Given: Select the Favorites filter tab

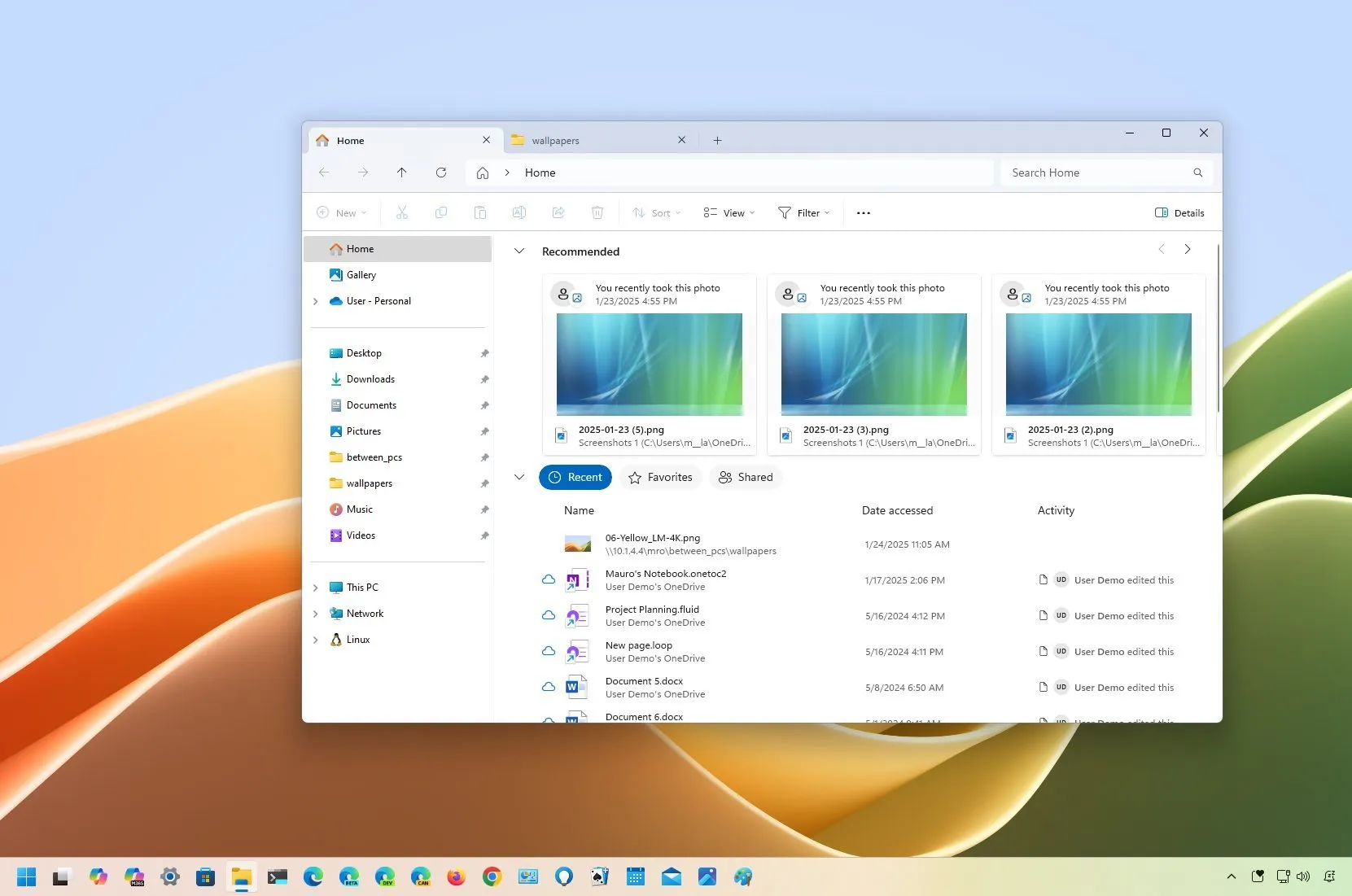Looking at the screenshot, I should click(x=660, y=477).
